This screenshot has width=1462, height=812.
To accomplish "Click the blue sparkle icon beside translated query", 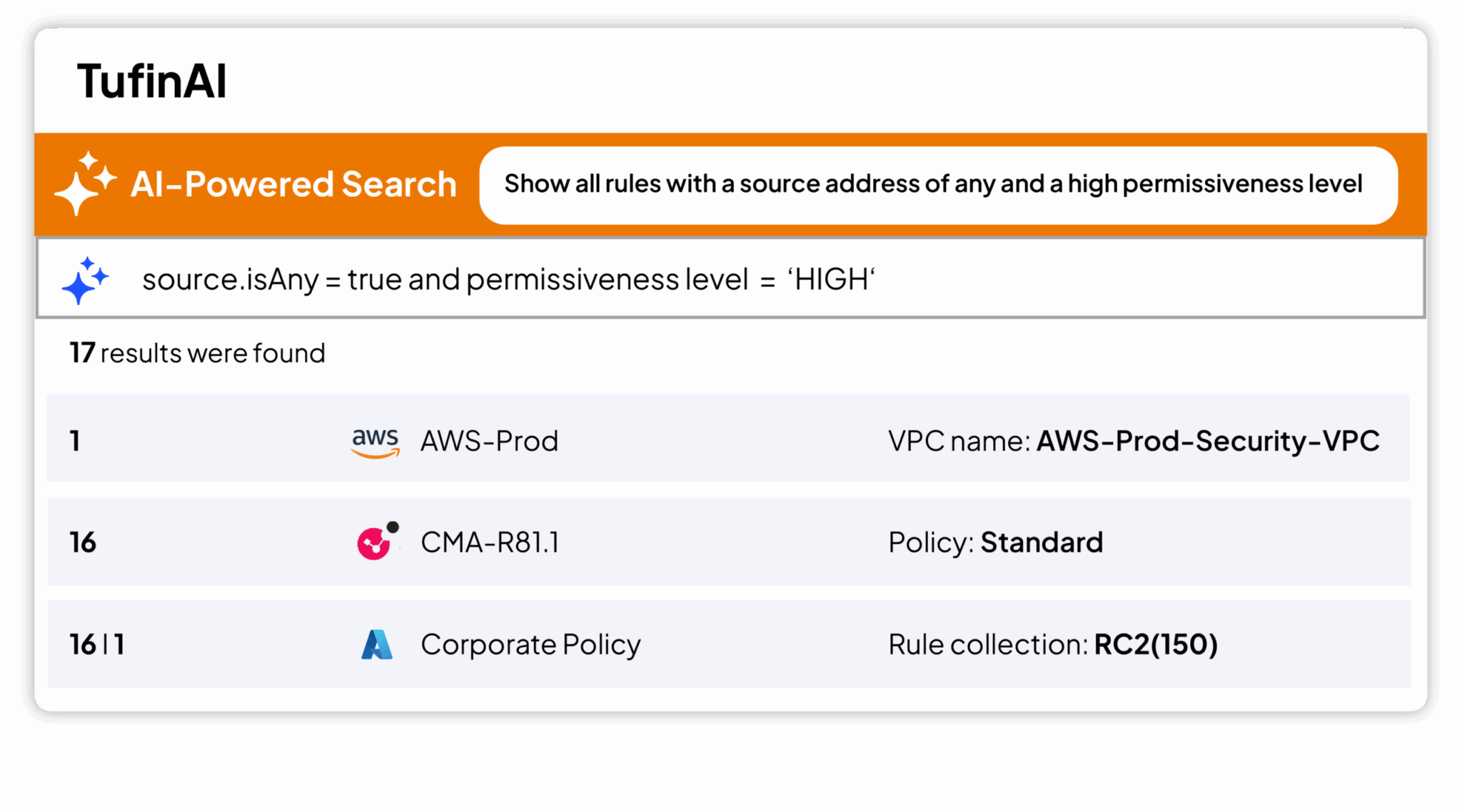I will [85, 280].
